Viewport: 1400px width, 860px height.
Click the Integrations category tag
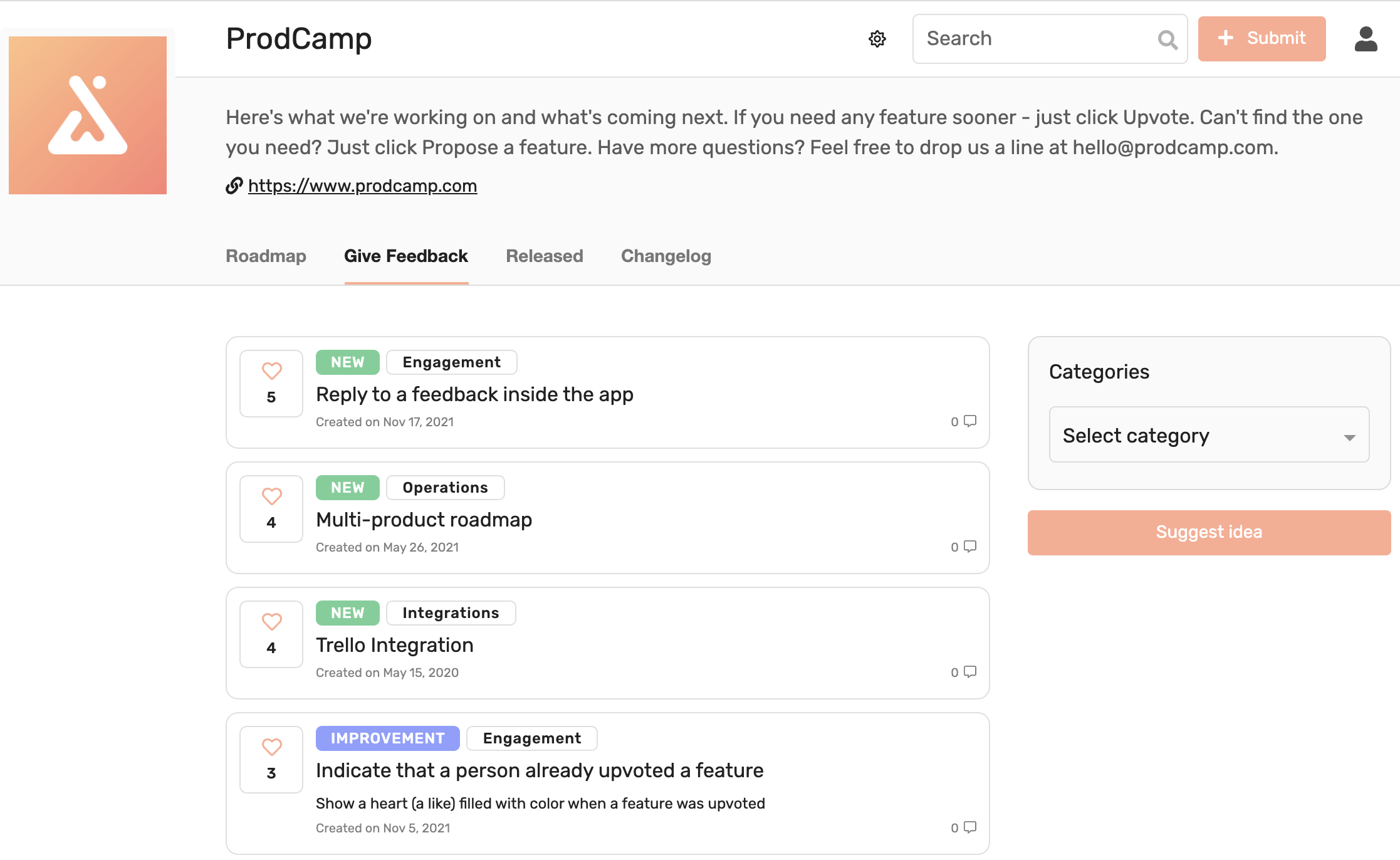point(451,613)
